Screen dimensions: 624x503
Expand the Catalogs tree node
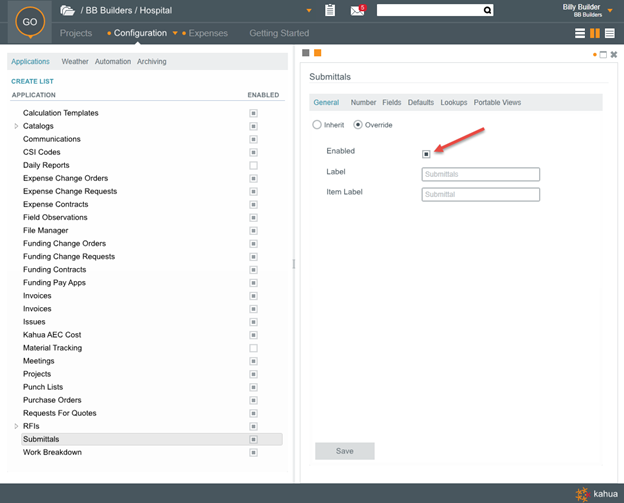point(16,127)
